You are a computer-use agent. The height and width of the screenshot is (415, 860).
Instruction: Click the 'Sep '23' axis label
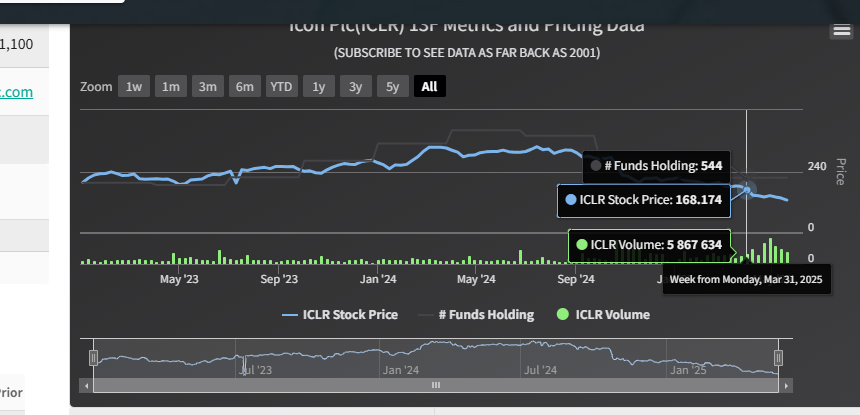(279, 280)
